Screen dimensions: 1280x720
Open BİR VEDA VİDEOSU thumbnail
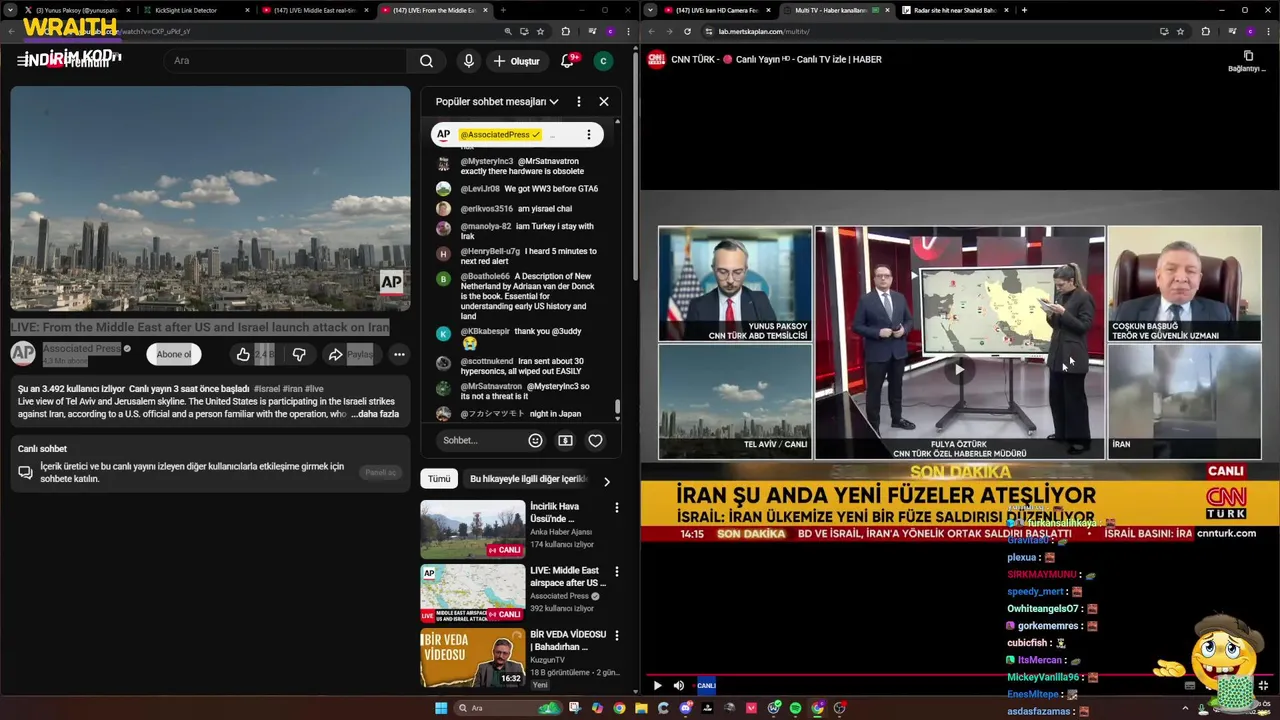point(472,657)
